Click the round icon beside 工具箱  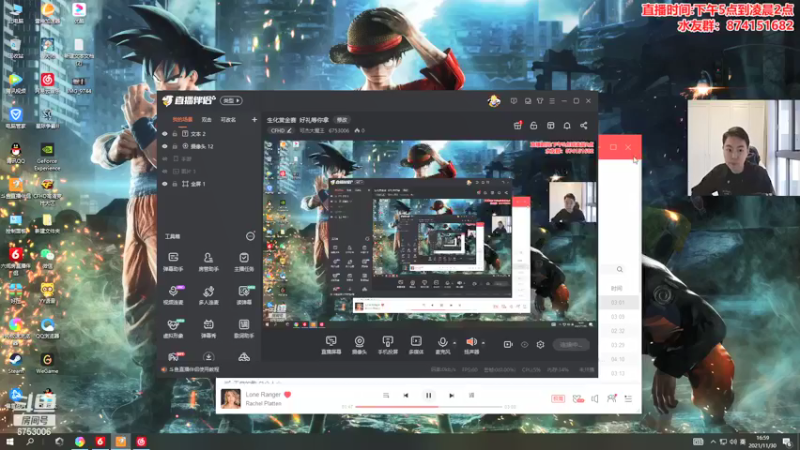[250, 236]
